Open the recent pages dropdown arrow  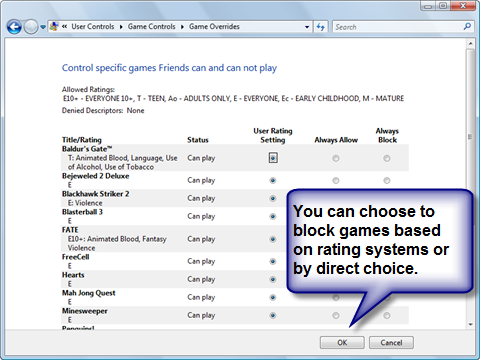coord(43,27)
